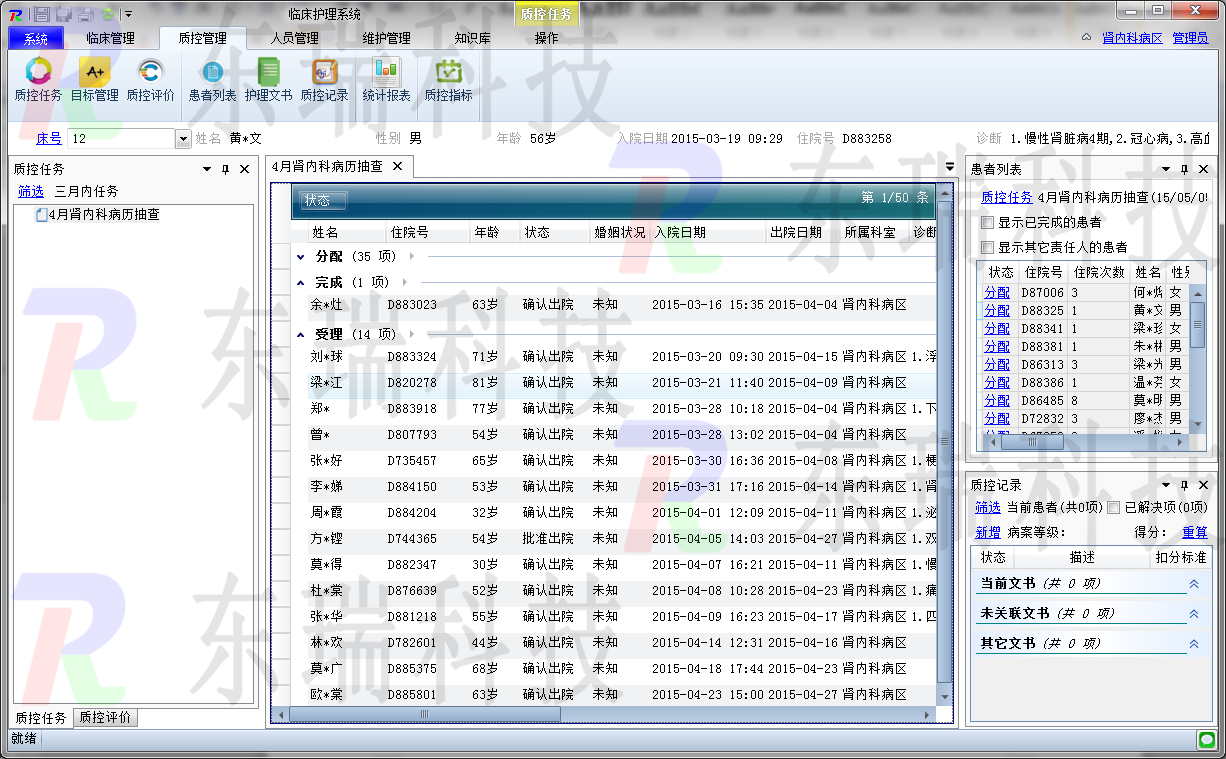Image resolution: width=1226 pixels, height=759 pixels.
Task: Expand the 分配 (35 项) group
Action: click(x=301, y=257)
